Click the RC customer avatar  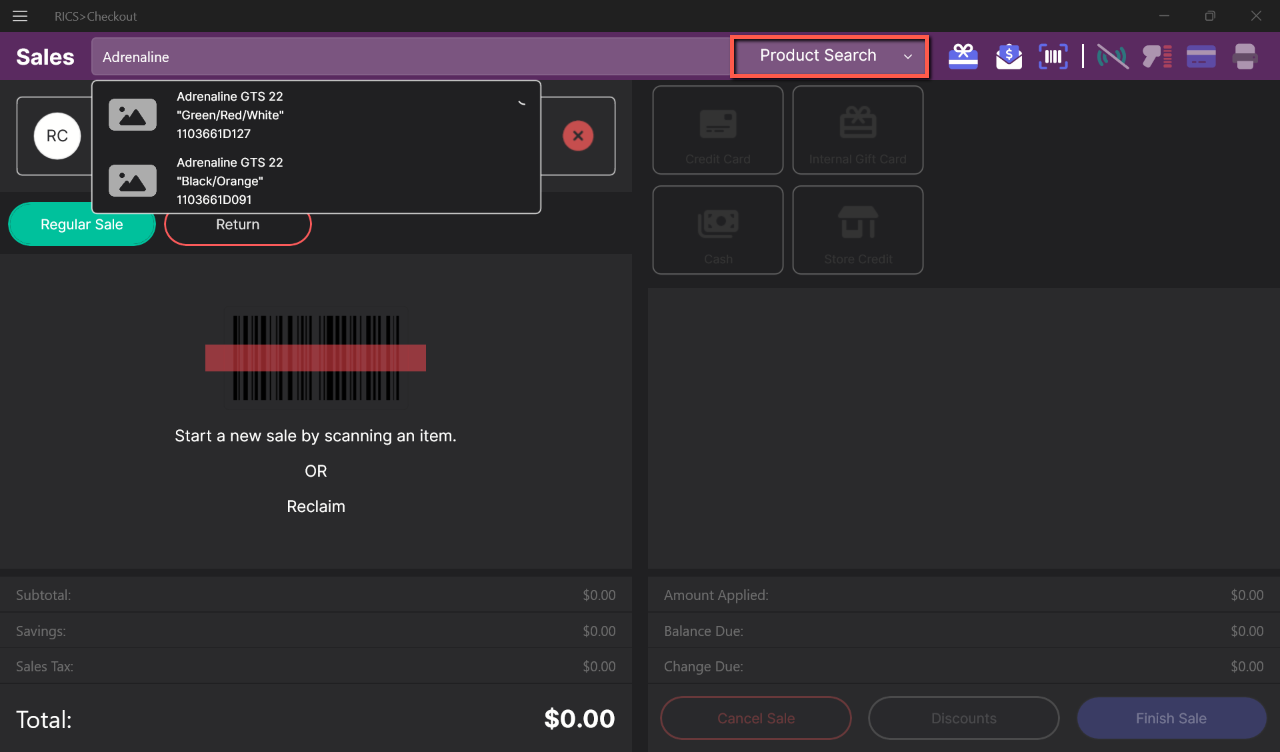[57, 136]
